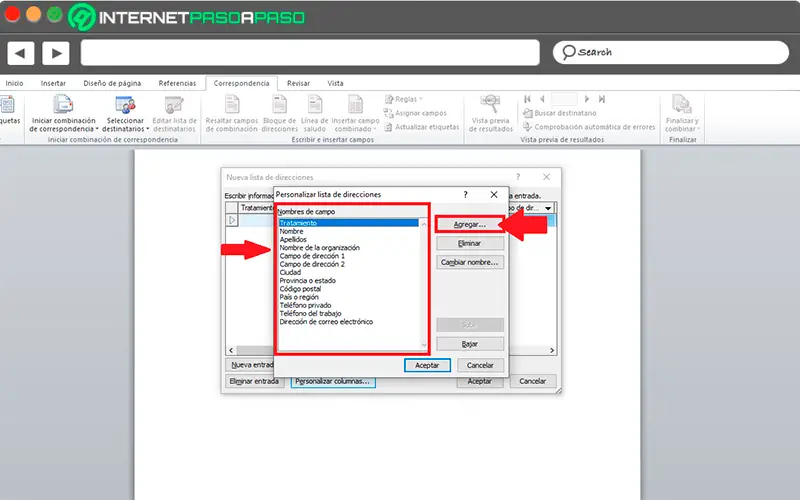This screenshot has height=500, width=800.
Task: Click the Agregar... button
Action: click(x=469, y=224)
